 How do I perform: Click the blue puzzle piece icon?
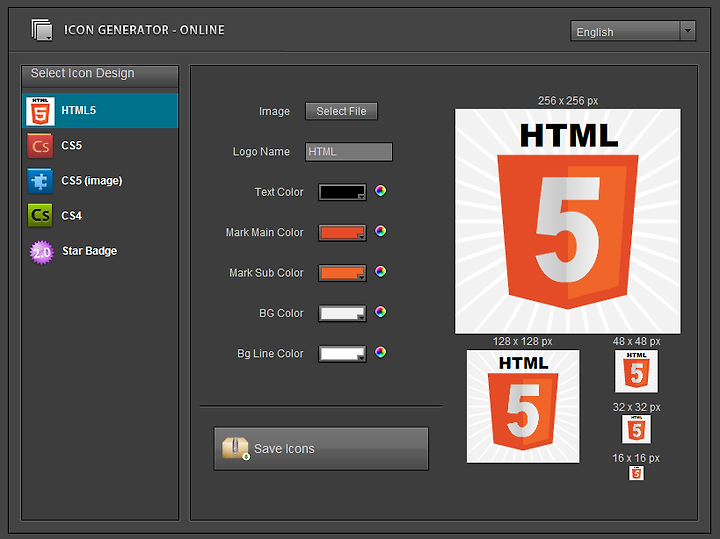pyautogui.click(x=40, y=181)
